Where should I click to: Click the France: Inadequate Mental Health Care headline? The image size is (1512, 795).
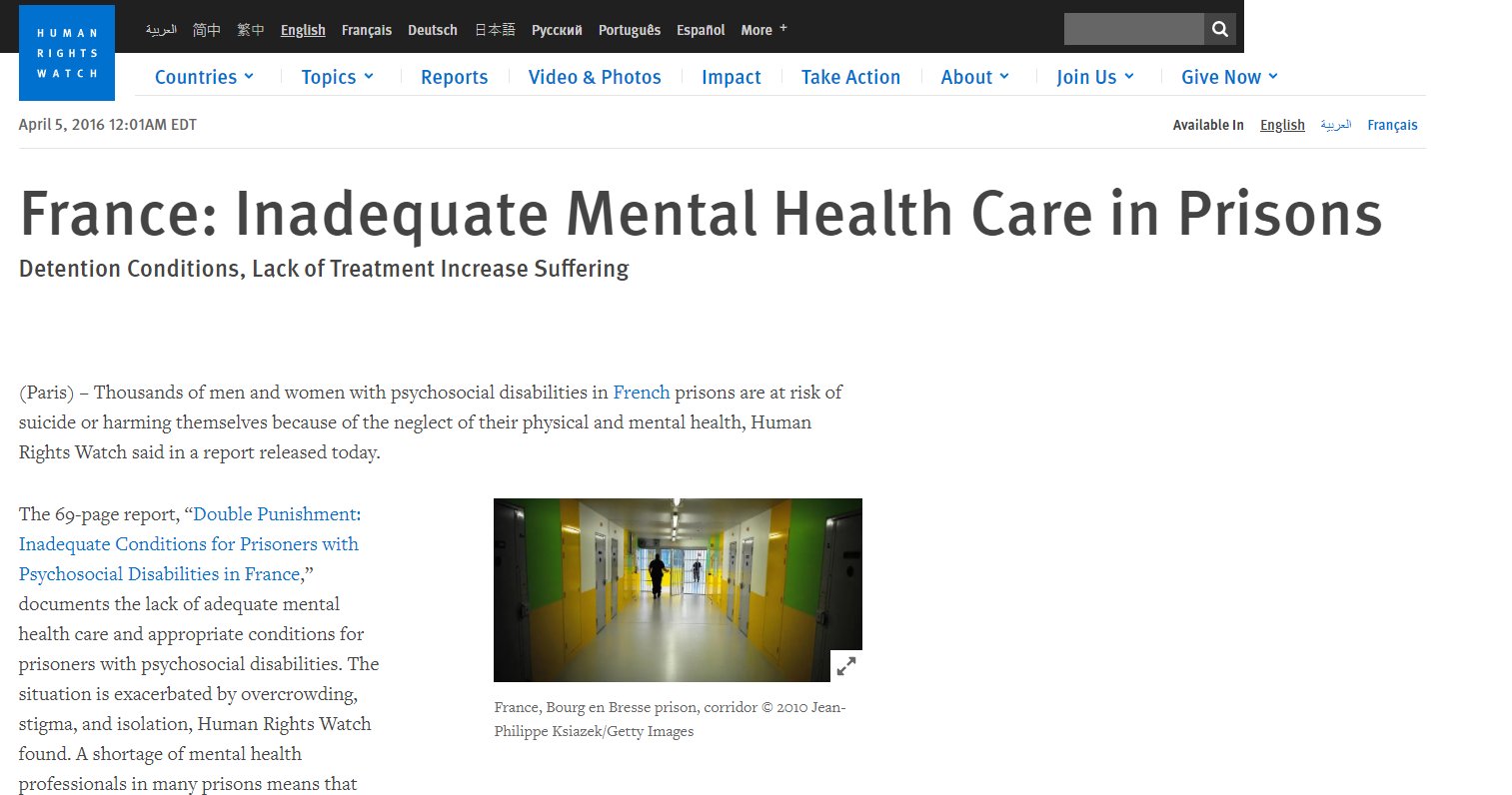coord(701,214)
